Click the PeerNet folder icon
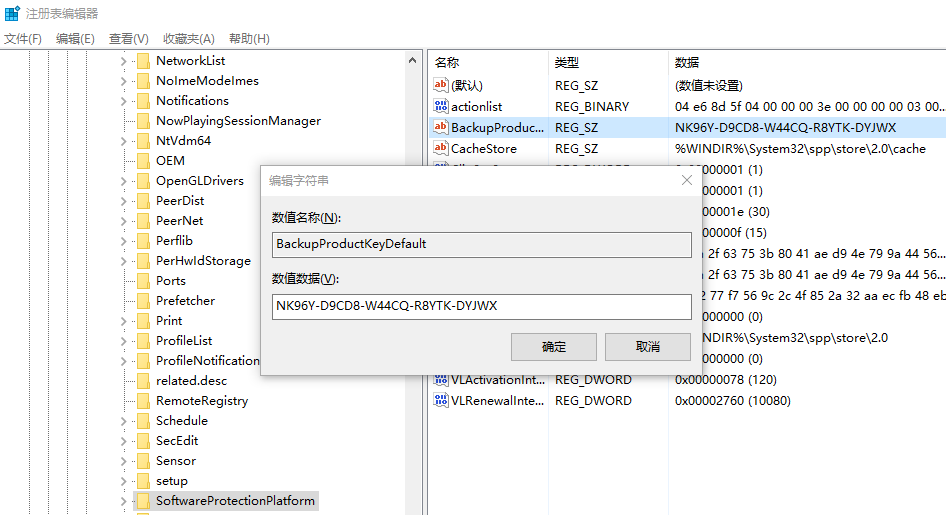The height and width of the screenshot is (515, 946). click(x=143, y=221)
